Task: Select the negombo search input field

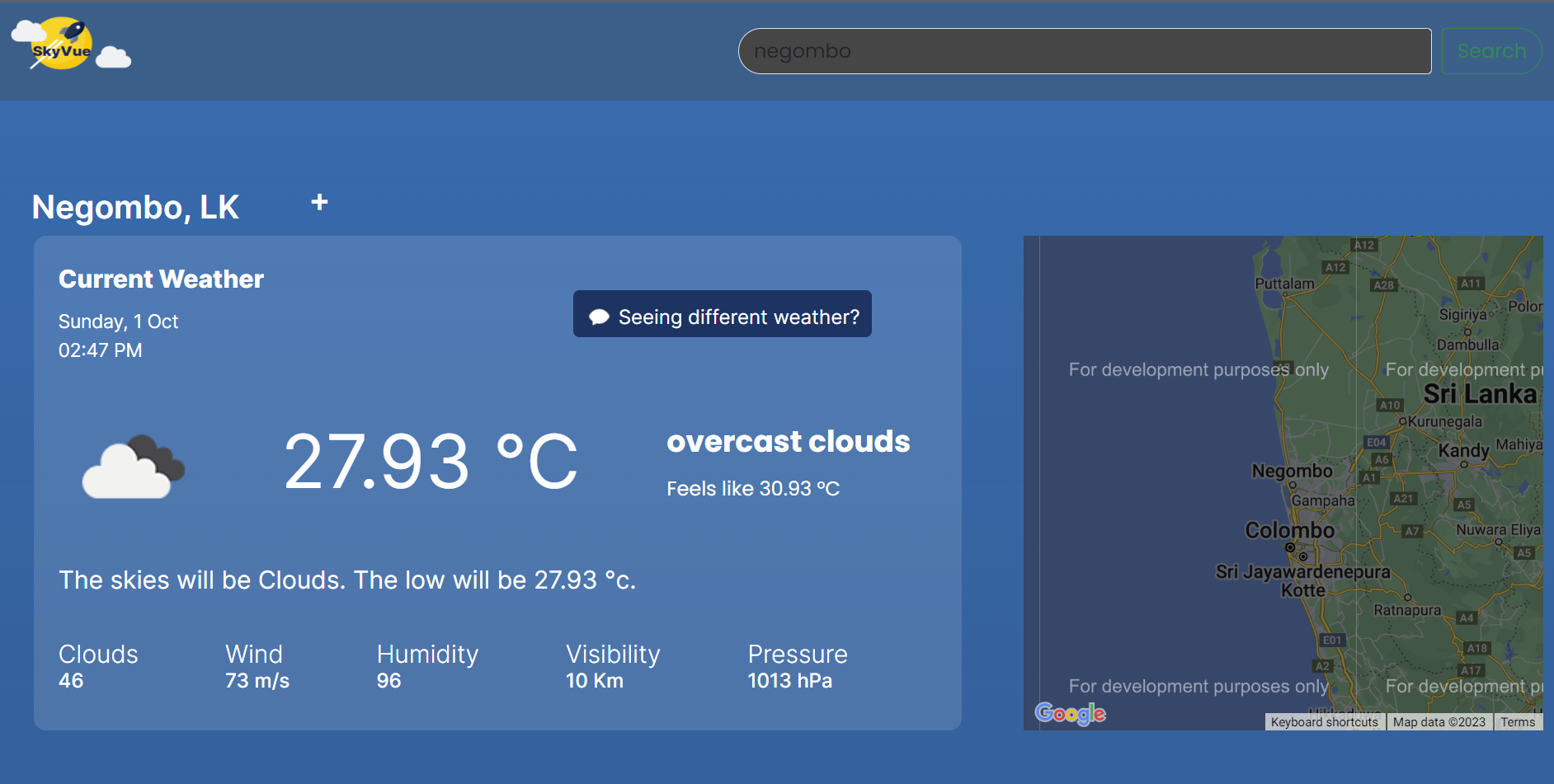Action: tap(1084, 50)
